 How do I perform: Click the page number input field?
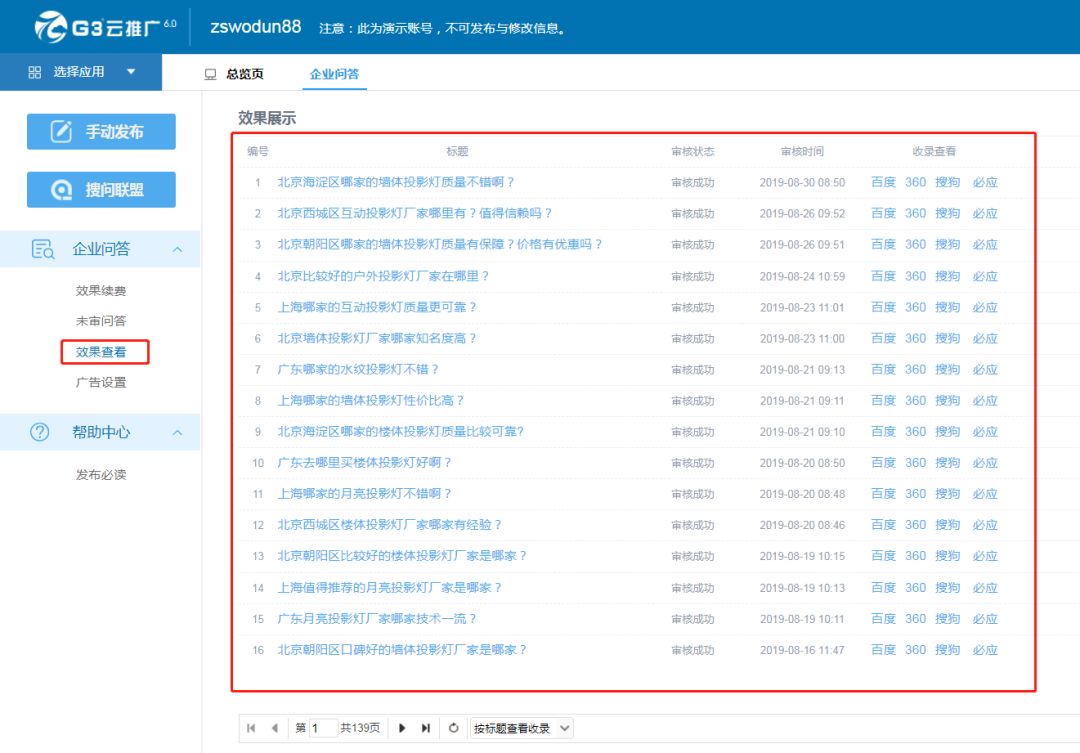[323, 728]
